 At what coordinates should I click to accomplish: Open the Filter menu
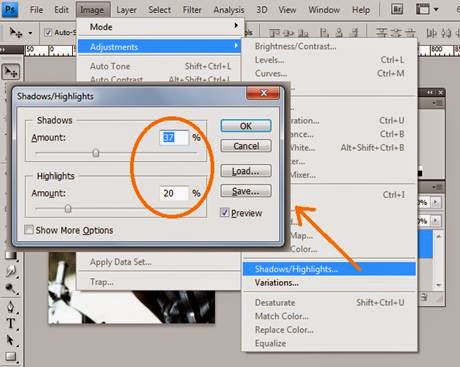click(x=192, y=10)
